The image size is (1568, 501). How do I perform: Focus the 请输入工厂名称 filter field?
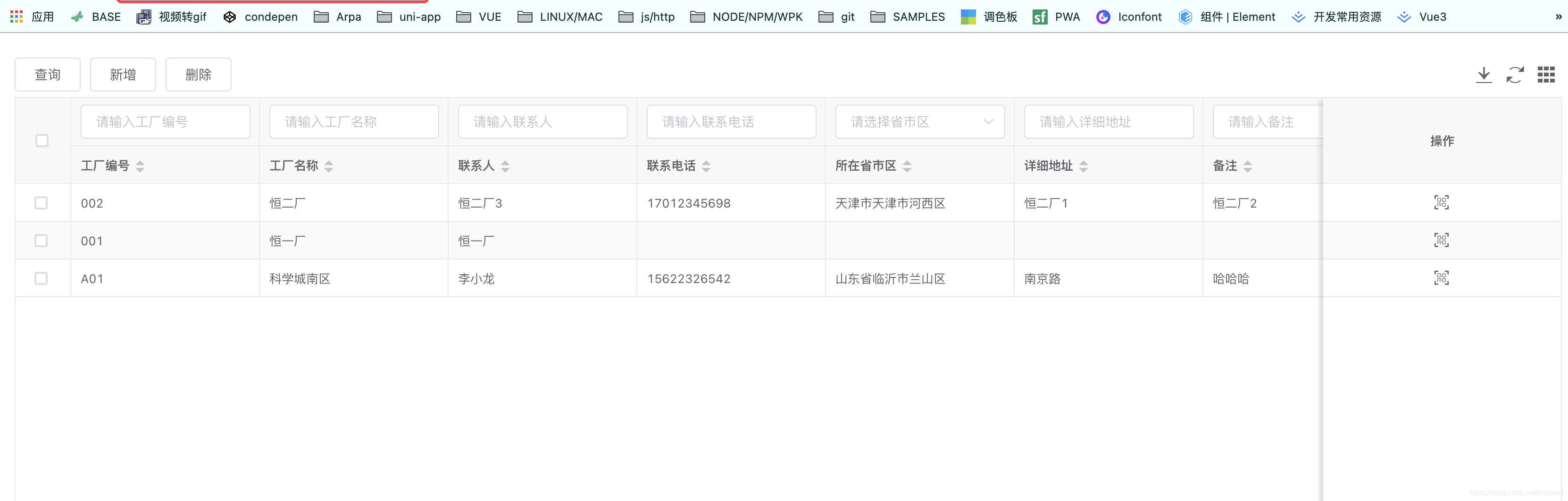coord(354,122)
